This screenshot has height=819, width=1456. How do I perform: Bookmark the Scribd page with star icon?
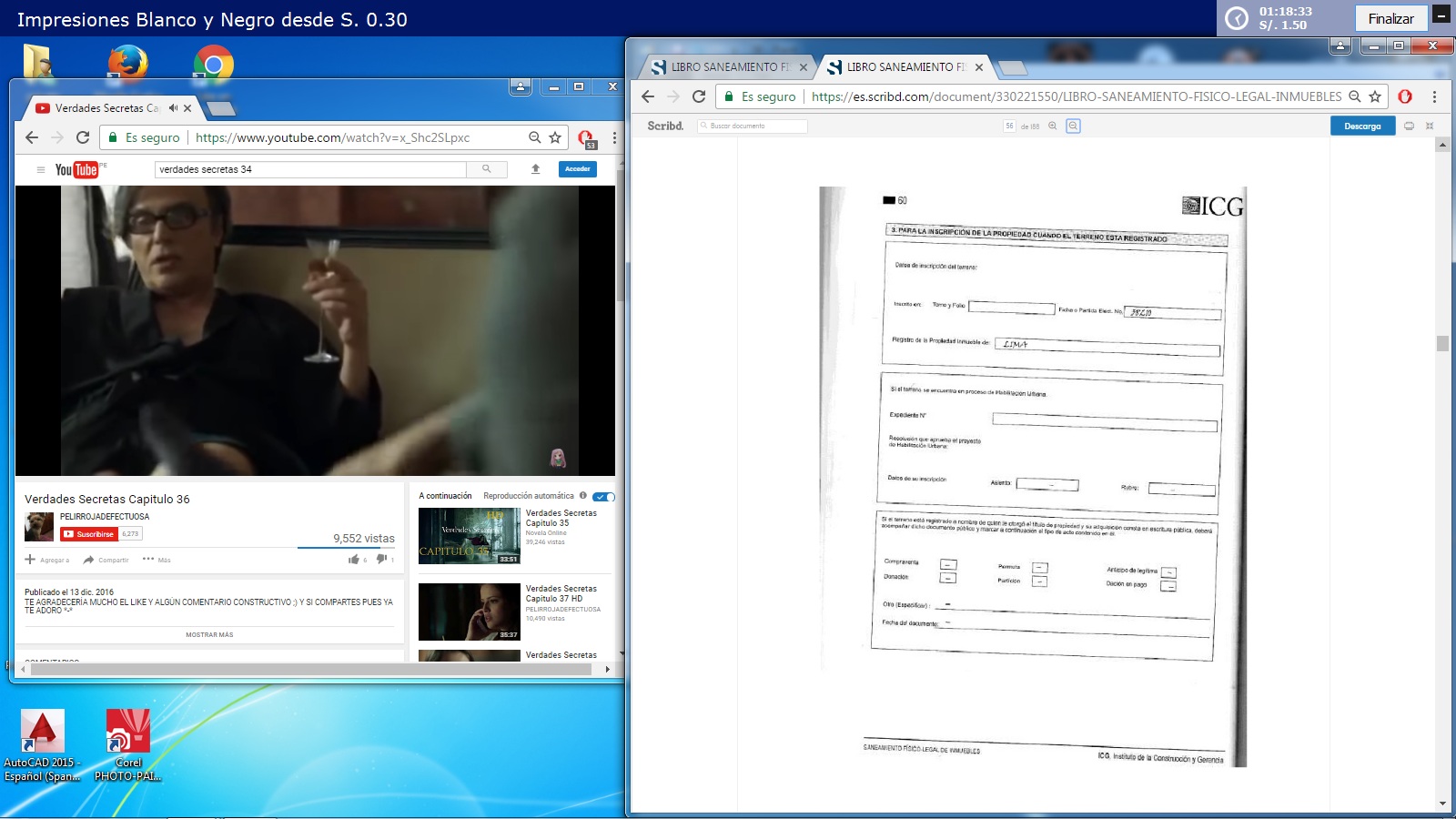pos(1375,96)
